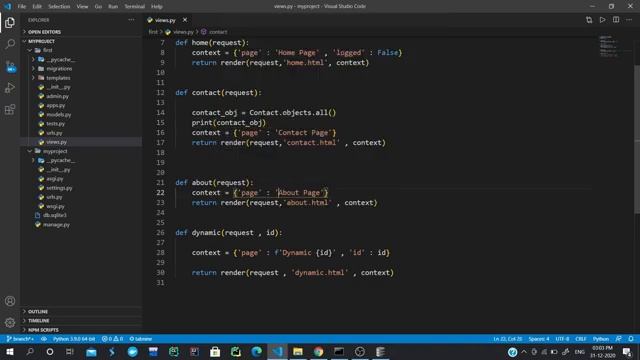Open wsgi.py in Explorer
The height and width of the screenshot is (360, 640).
click(x=82, y=206)
